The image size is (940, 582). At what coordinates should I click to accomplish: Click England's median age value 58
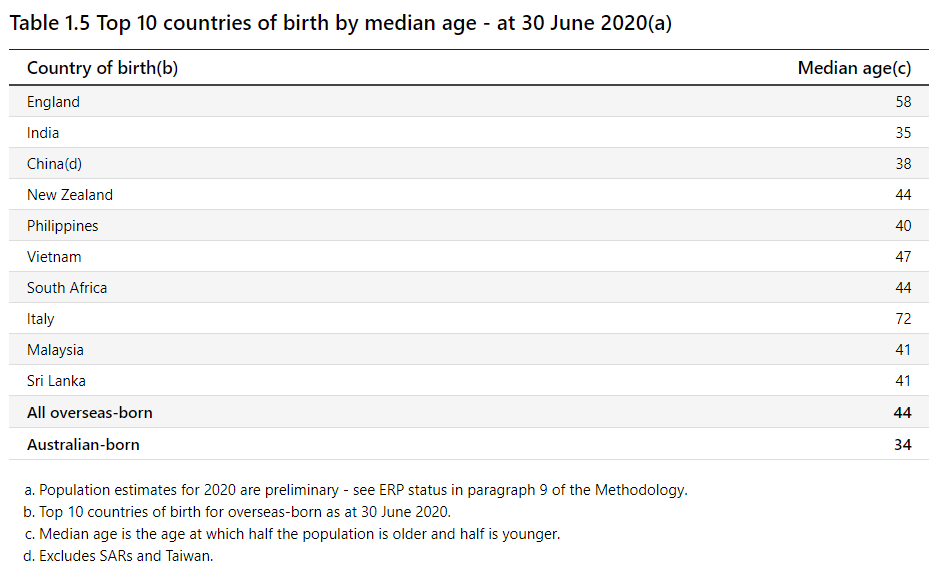coord(903,102)
